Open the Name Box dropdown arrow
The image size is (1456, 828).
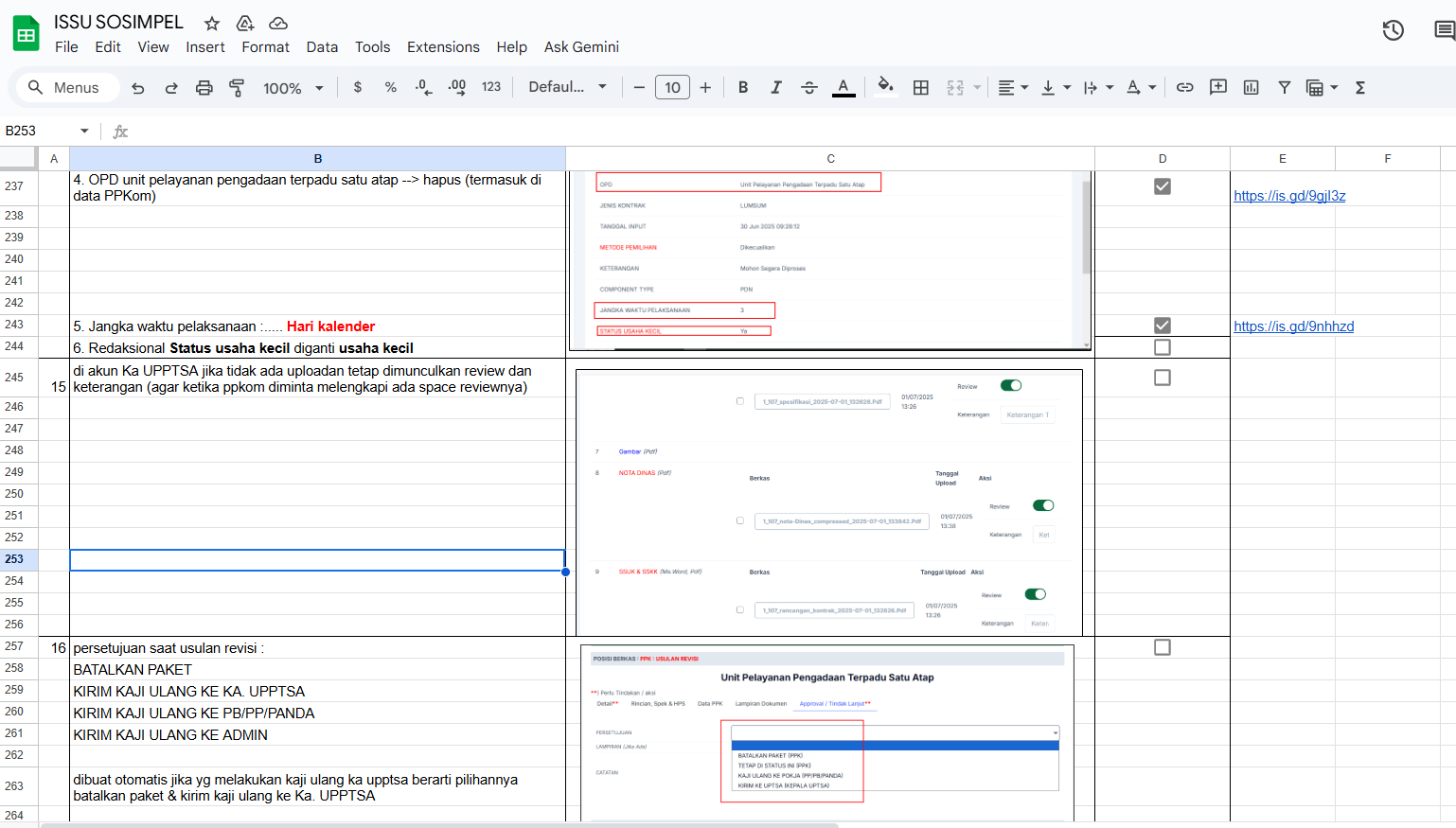(x=84, y=131)
